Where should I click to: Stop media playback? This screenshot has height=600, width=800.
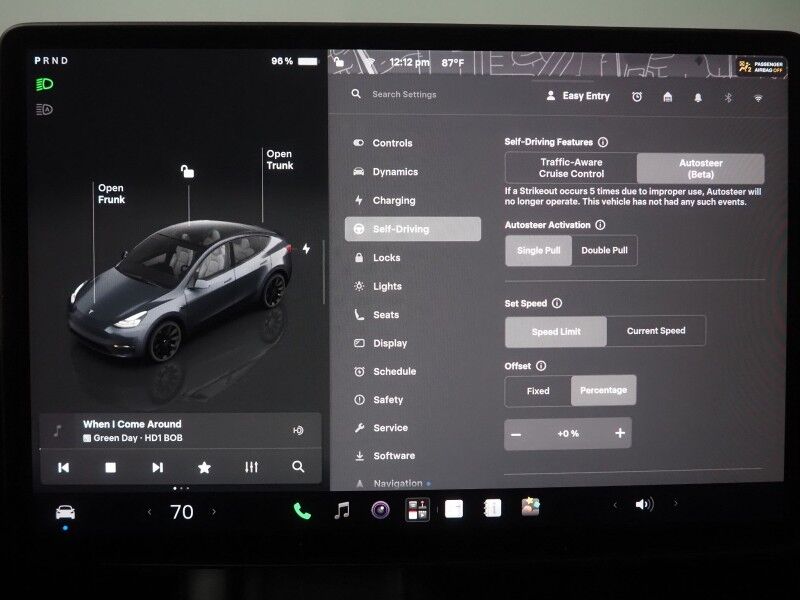[110, 467]
